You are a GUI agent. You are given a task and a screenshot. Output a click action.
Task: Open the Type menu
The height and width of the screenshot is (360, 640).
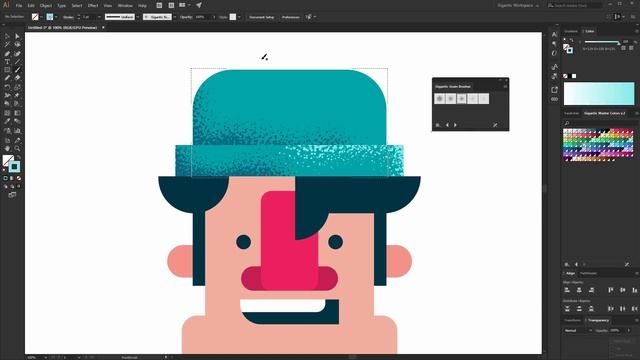(62, 6)
